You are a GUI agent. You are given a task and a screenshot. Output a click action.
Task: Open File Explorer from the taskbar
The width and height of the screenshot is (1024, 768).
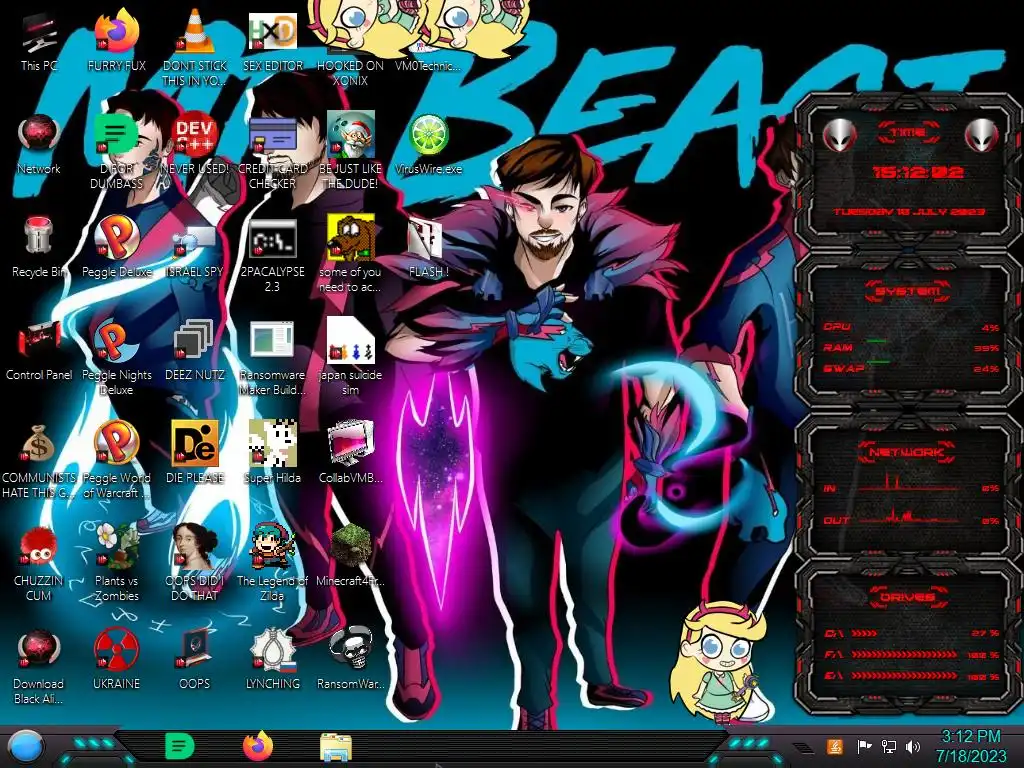(336, 747)
